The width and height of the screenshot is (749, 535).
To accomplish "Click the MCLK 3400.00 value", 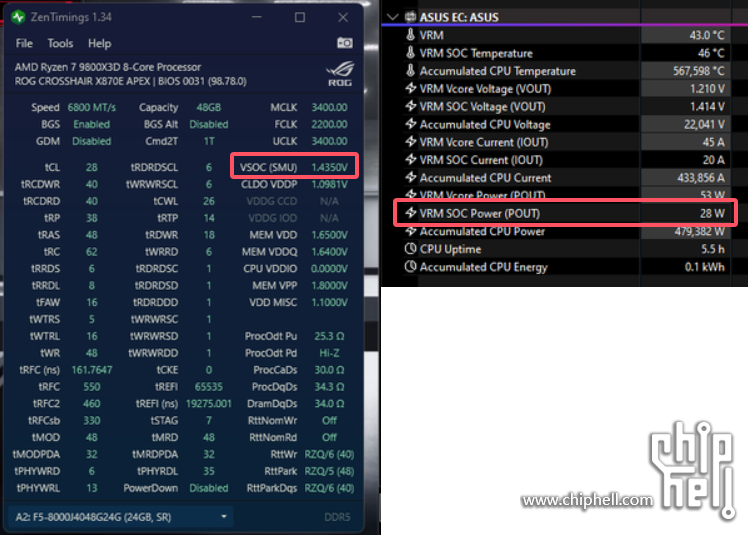I will tap(329, 107).
